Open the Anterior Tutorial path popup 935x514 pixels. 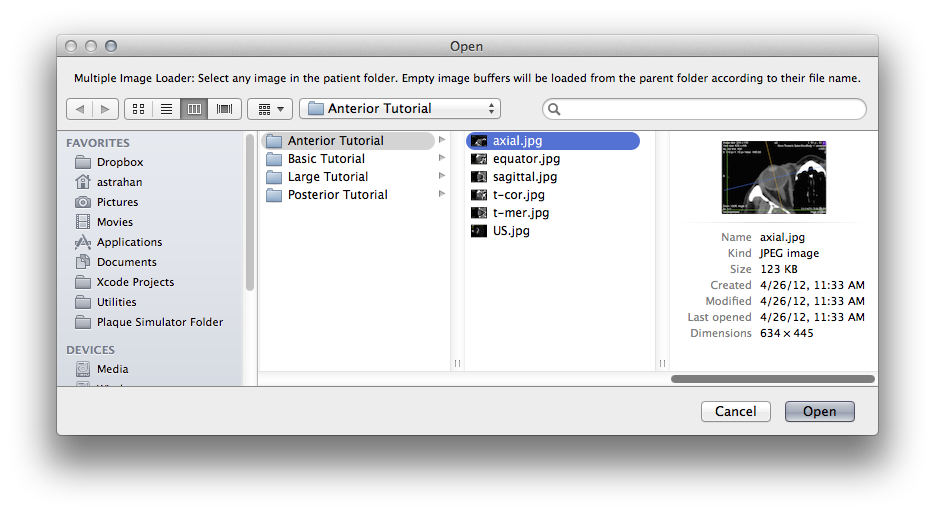400,109
